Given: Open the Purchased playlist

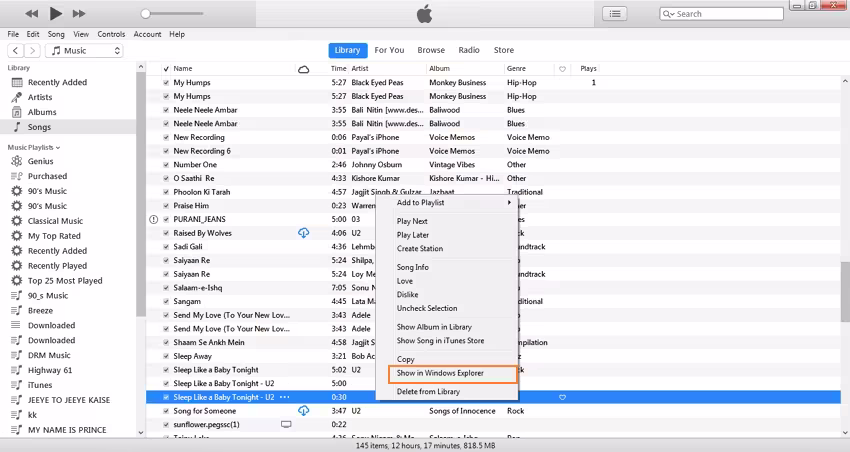Looking at the screenshot, I should pos(48,176).
